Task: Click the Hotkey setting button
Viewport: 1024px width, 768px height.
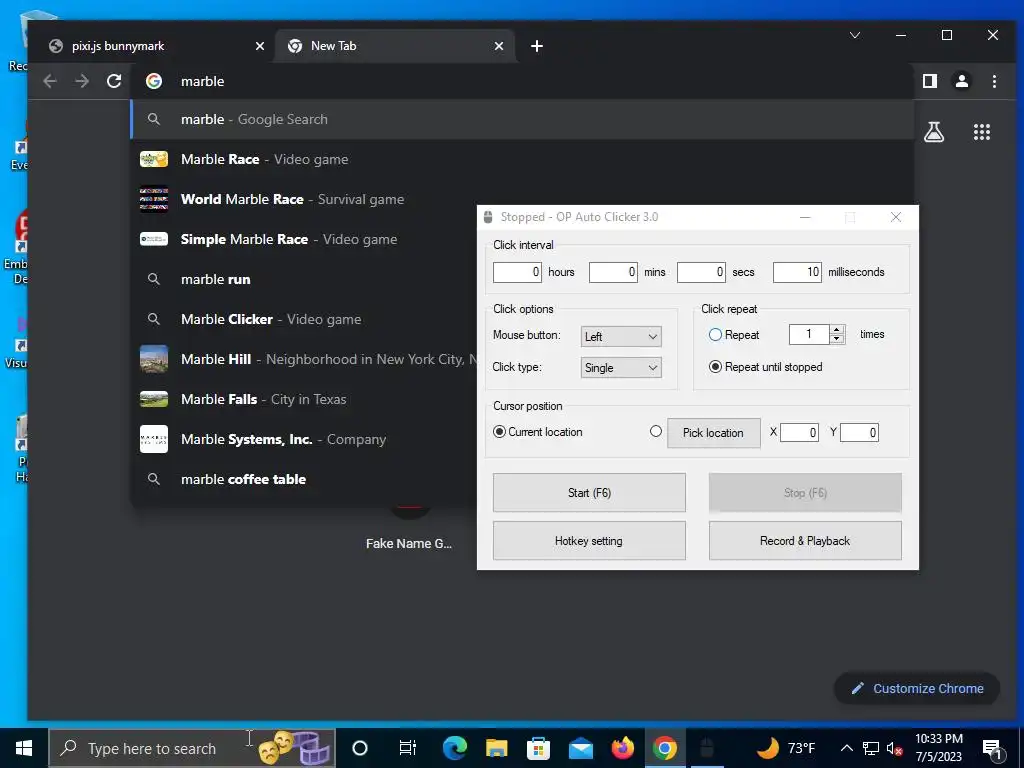Action: pyautogui.click(x=589, y=541)
